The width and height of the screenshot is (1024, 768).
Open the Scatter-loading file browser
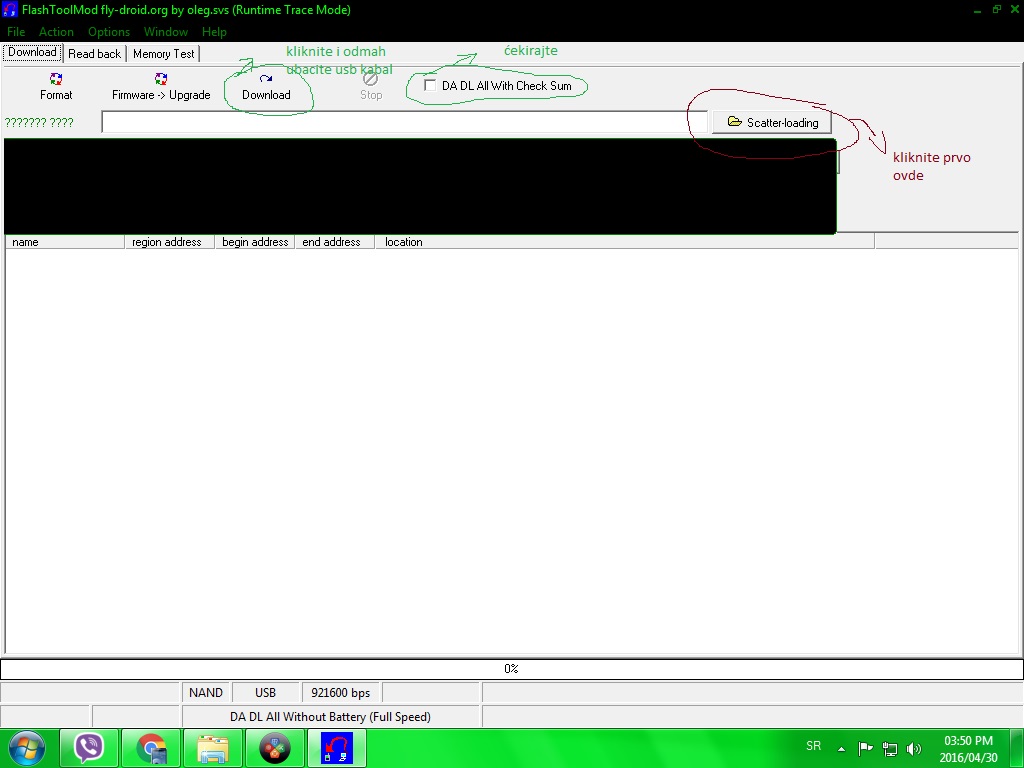pyautogui.click(x=771, y=122)
